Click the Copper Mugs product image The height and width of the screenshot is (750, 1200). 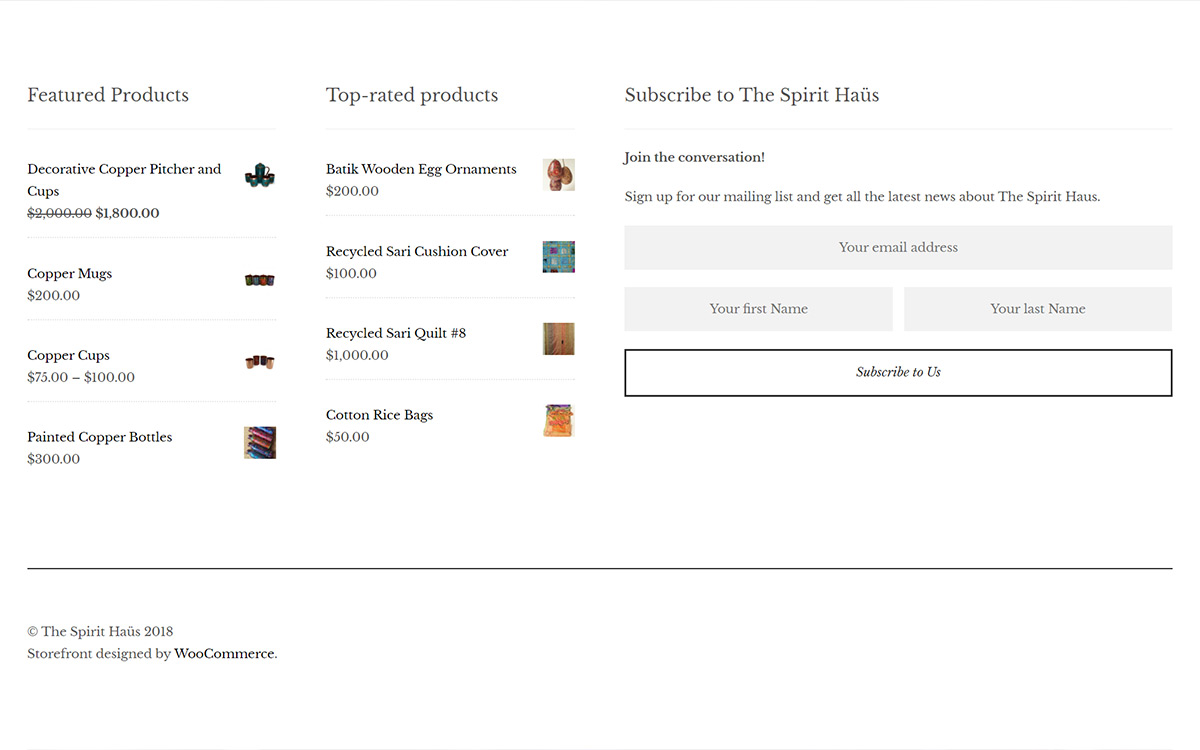260,279
